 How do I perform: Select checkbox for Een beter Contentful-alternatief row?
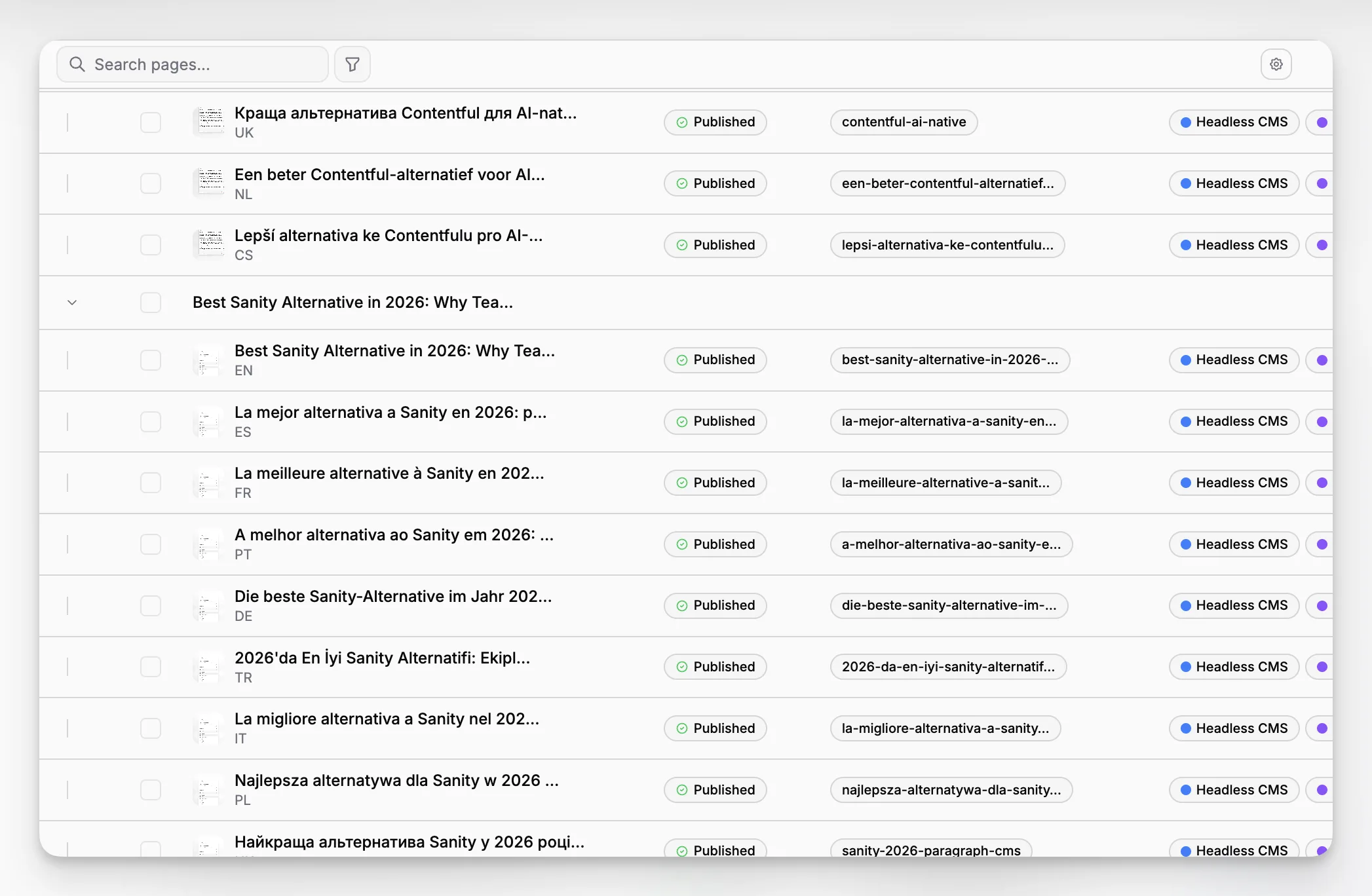(x=151, y=183)
